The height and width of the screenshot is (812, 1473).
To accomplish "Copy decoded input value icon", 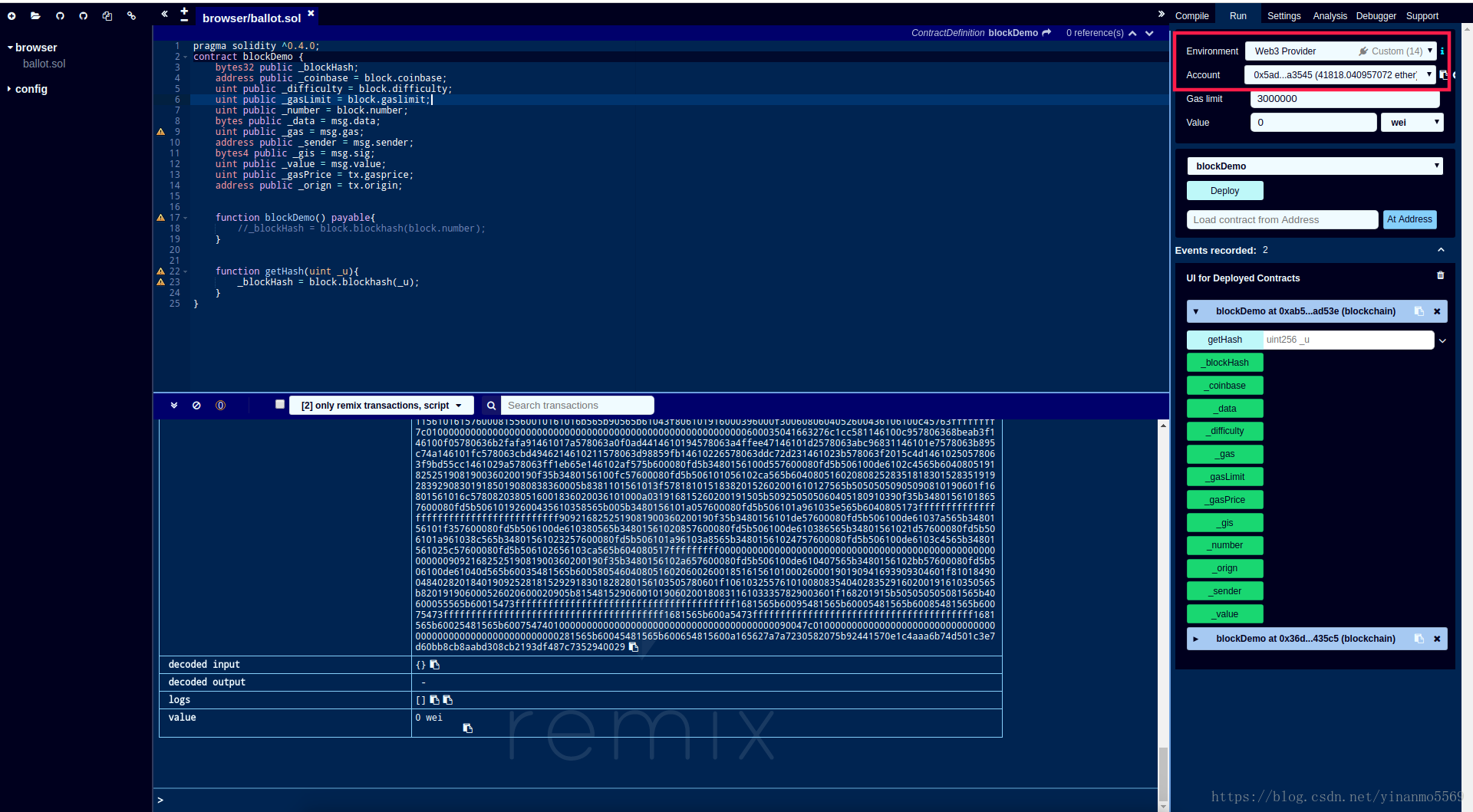I will coord(434,665).
